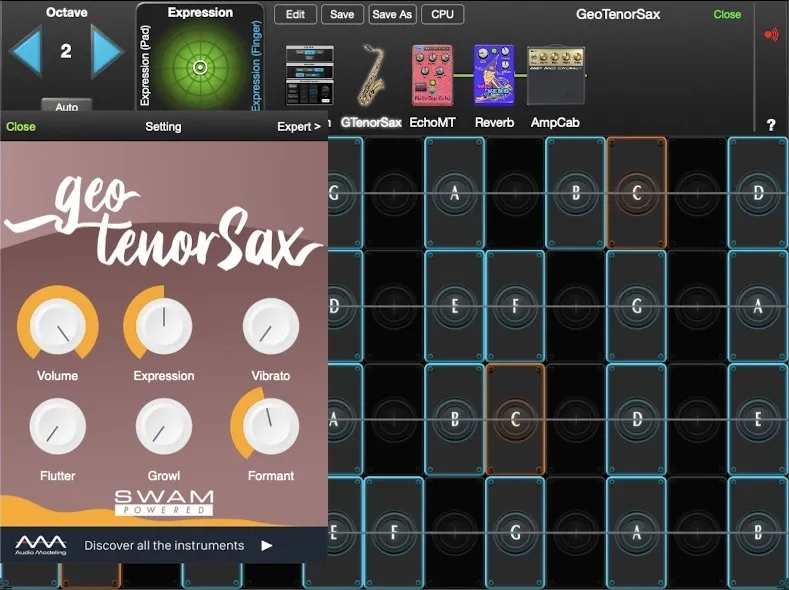Tap the orange C pad in the A-B-C-D-E row
Screen dimensions: 789x590
coord(515,419)
